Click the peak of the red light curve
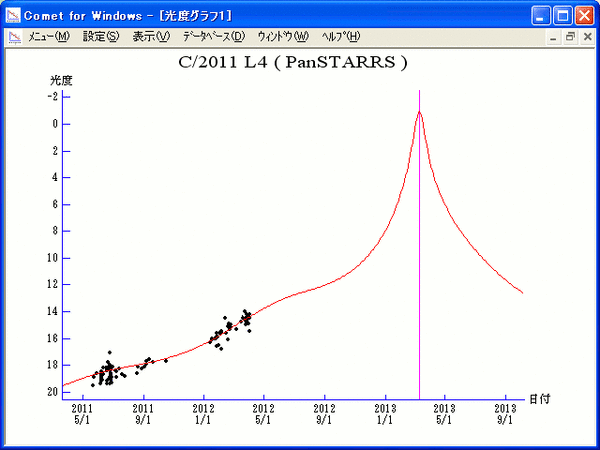Viewport: 600px width, 450px height. [419, 112]
